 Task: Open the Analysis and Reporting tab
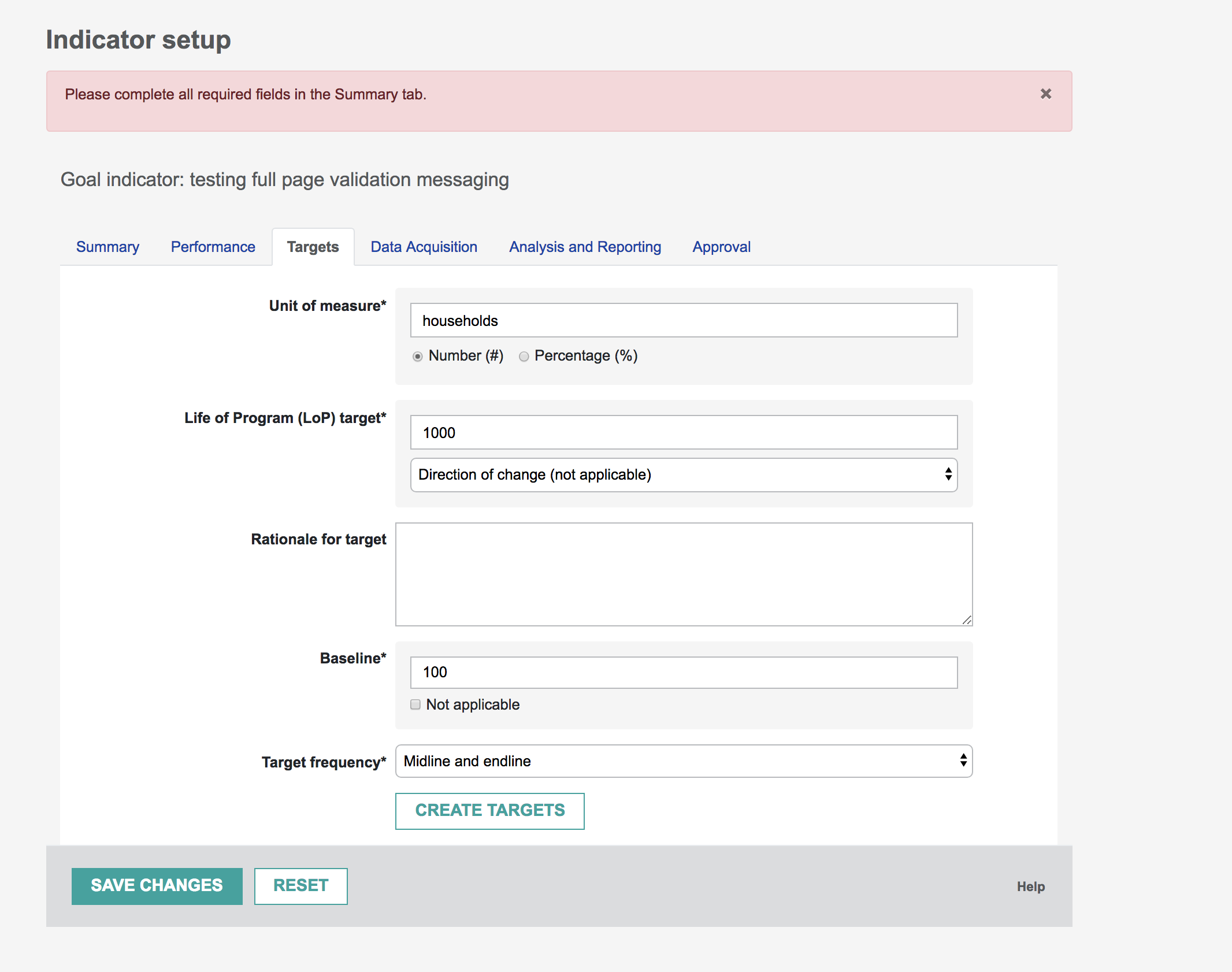[x=585, y=247]
